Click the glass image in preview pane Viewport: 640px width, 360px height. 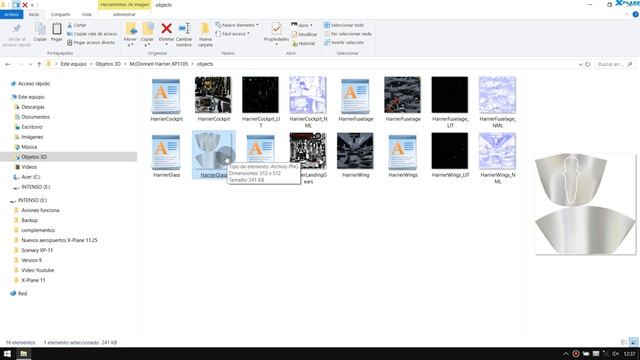click(x=585, y=204)
